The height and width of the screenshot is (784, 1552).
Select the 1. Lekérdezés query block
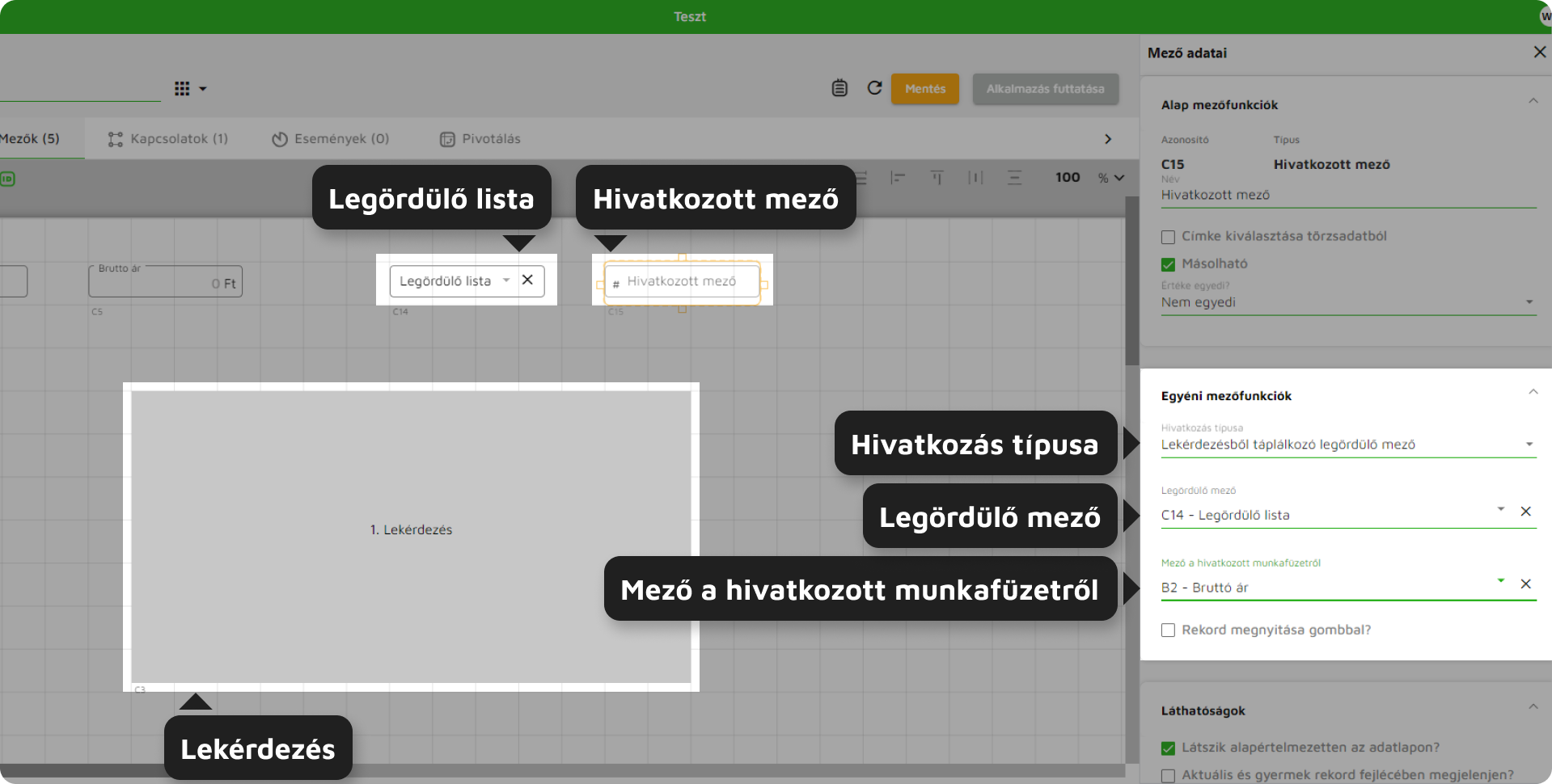pyautogui.click(x=411, y=537)
